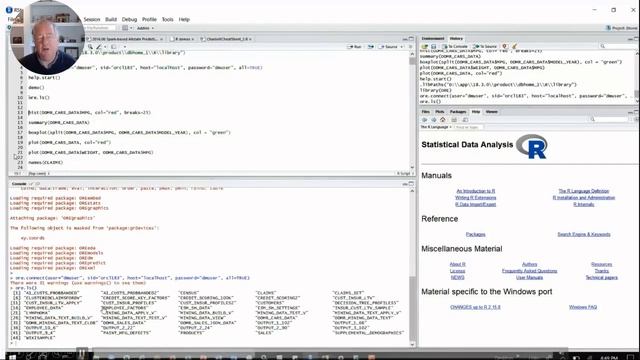Open R Installation and Administration link
The width and height of the screenshot is (640, 360).
click(x=584, y=198)
